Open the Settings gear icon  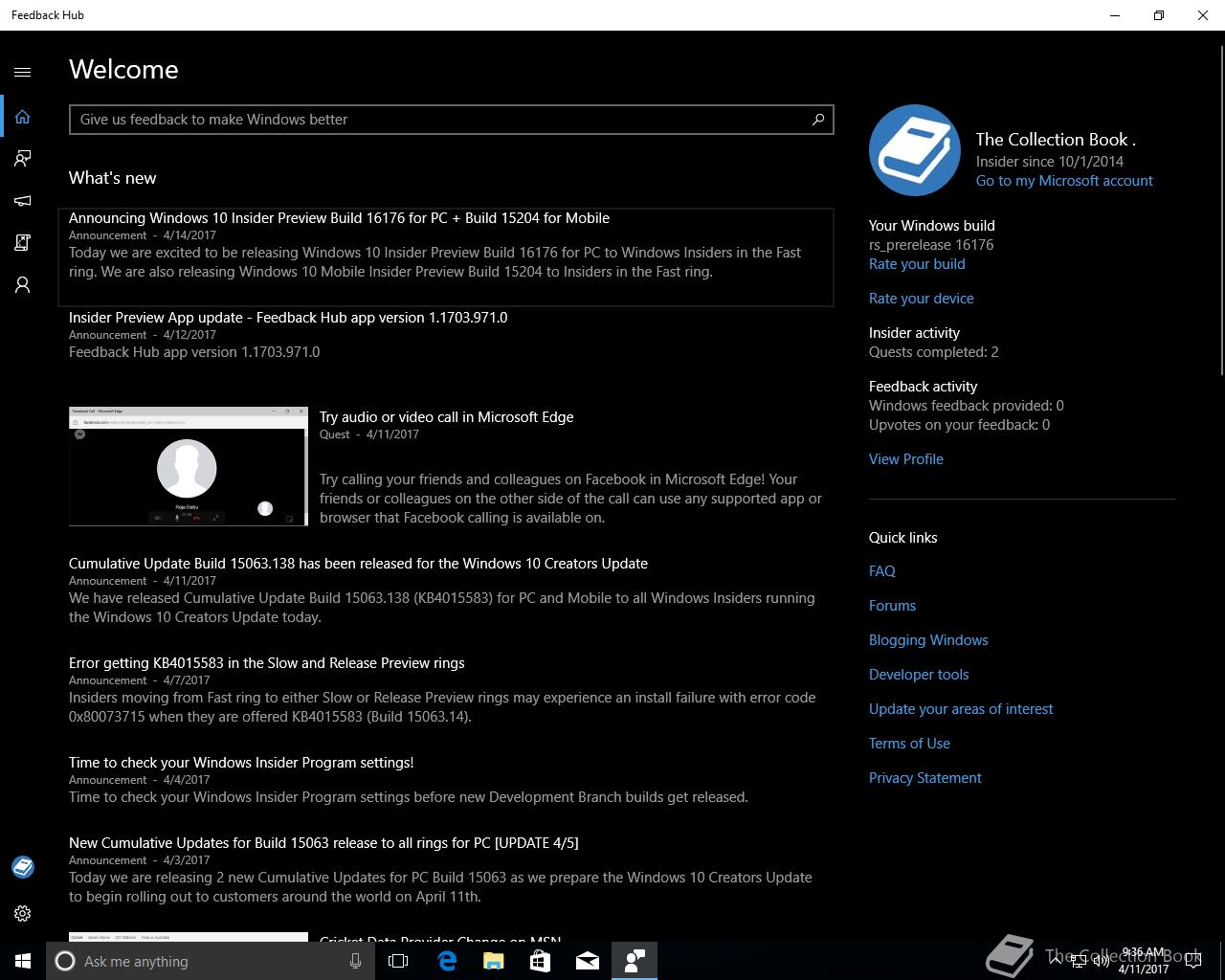tap(23, 914)
